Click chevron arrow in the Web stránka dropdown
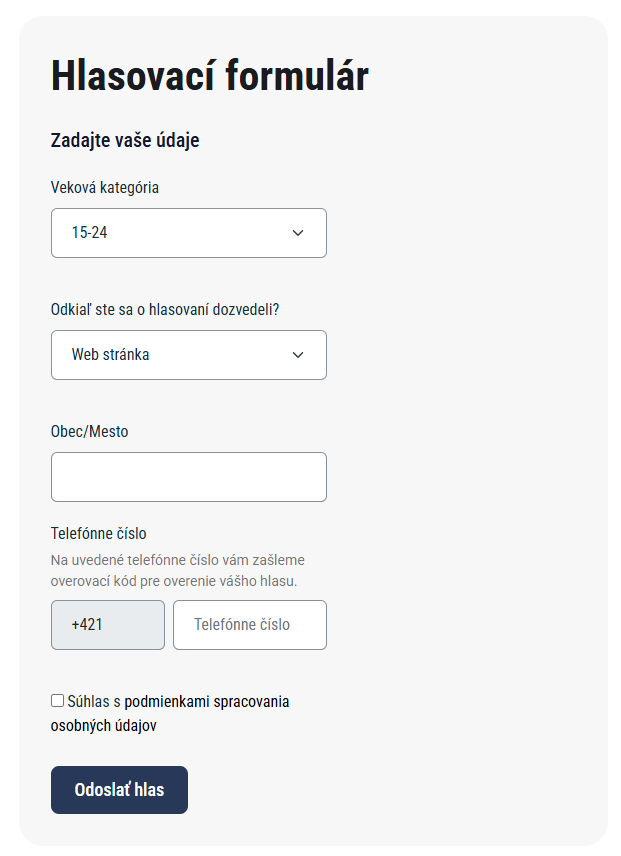This screenshot has width=621, height=856. click(298, 355)
